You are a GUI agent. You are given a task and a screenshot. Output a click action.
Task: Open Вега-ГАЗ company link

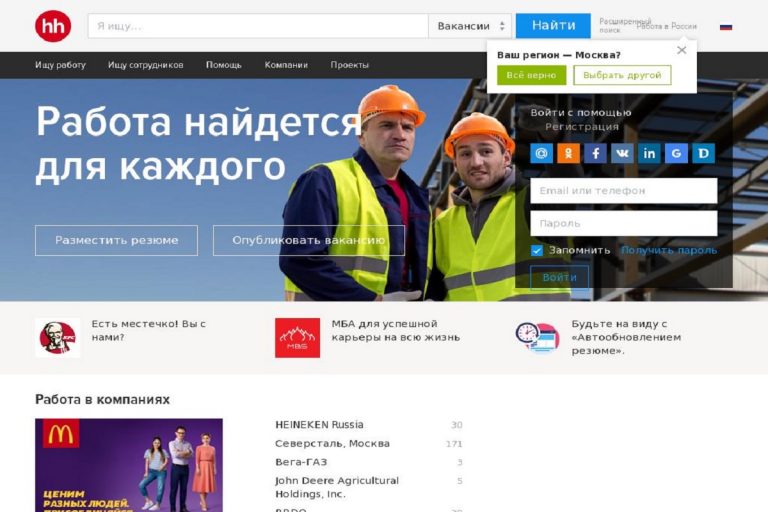click(301, 462)
